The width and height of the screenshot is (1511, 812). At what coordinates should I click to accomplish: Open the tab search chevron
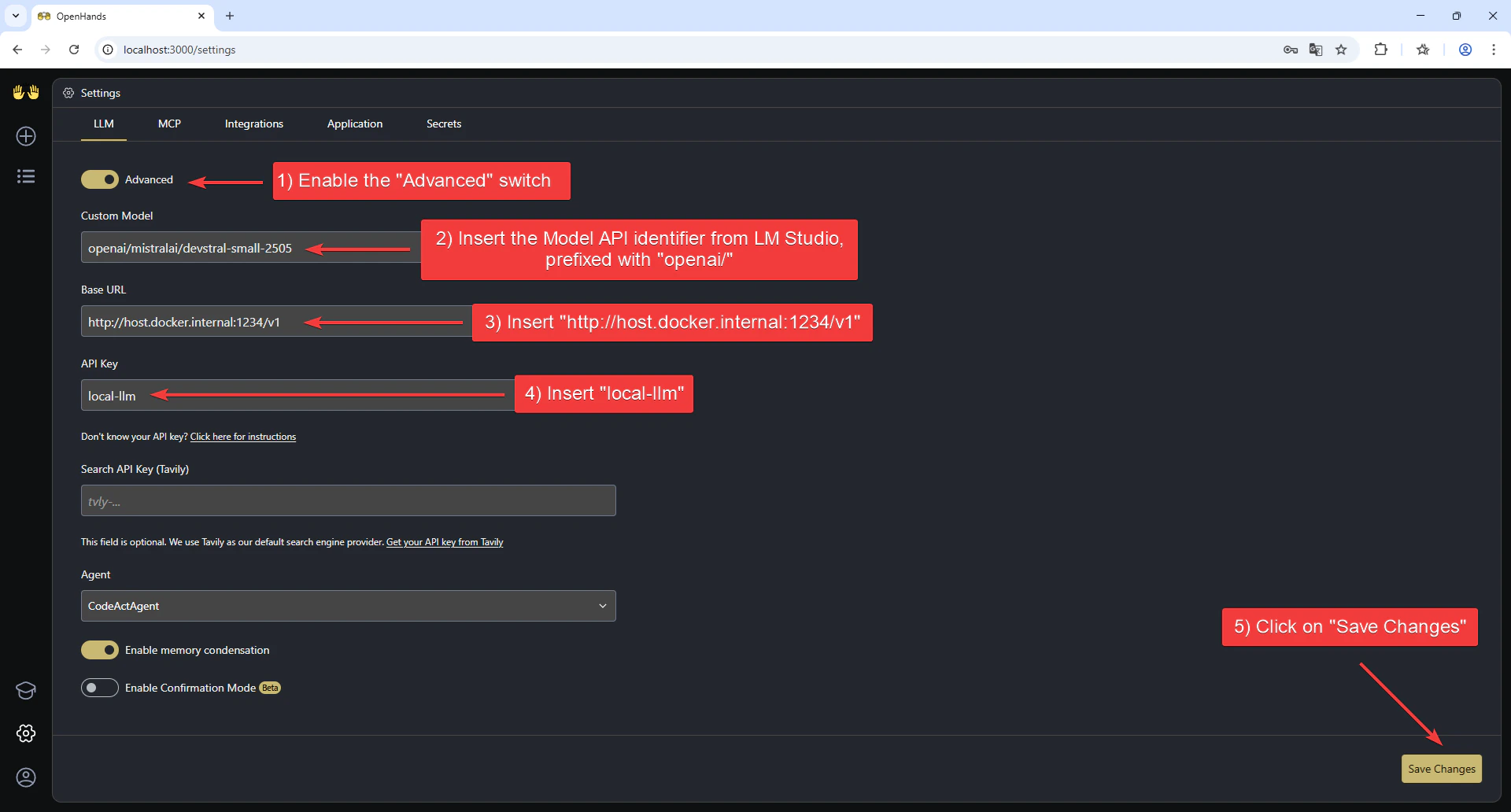click(x=16, y=16)
